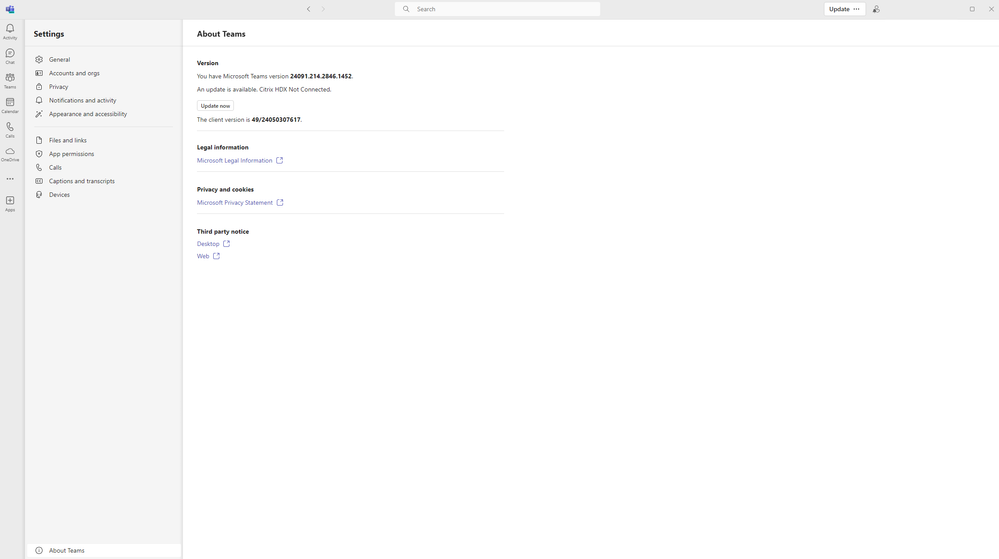
Task: Go back with the left arrow
Action: click(x=308, y=9)
